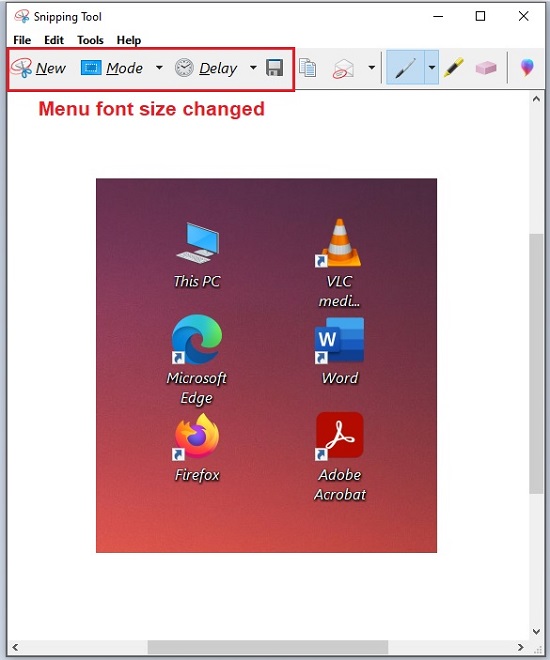Click the 'Firefox' label text

(197, 475)
